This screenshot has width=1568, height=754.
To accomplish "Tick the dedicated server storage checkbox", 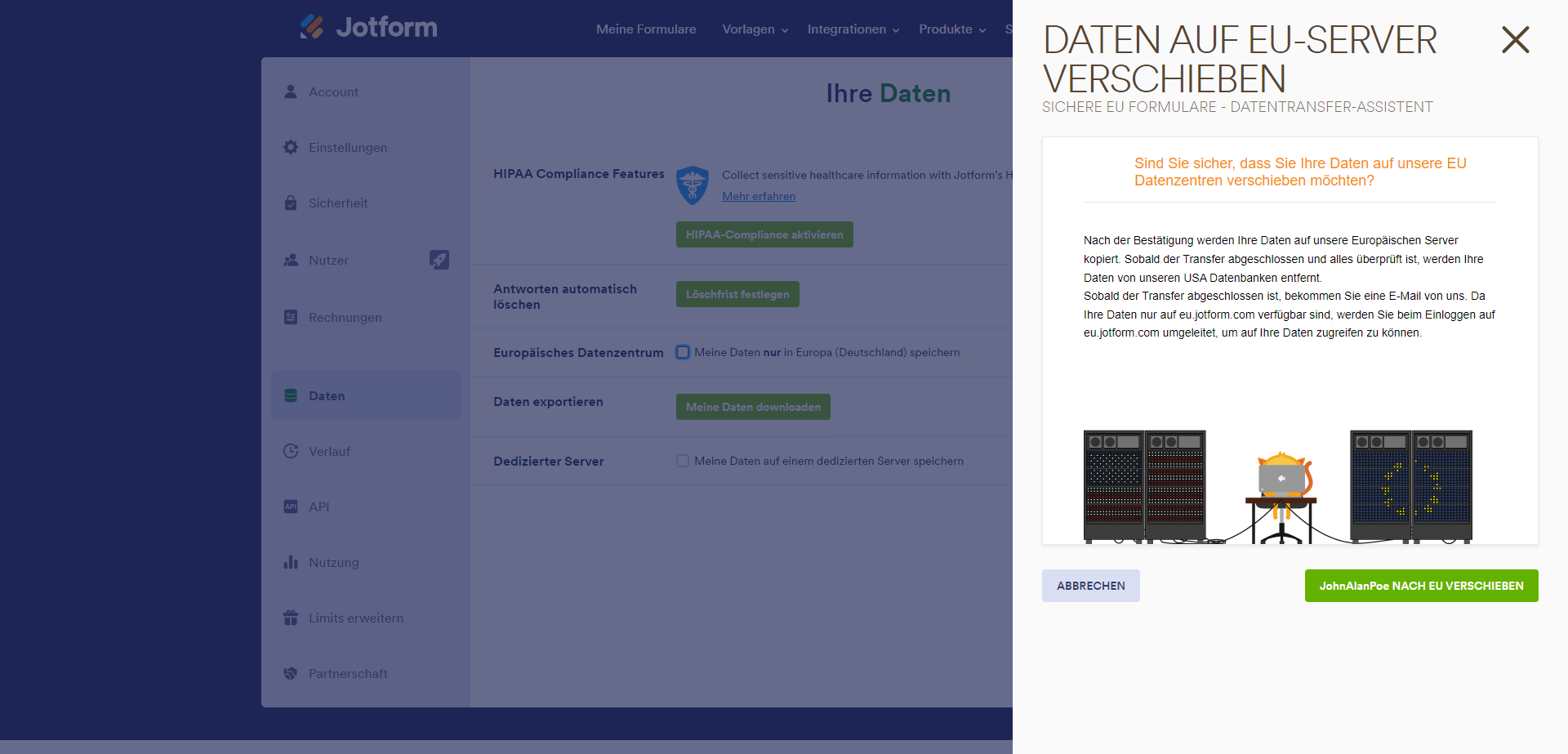I will 683,461.
